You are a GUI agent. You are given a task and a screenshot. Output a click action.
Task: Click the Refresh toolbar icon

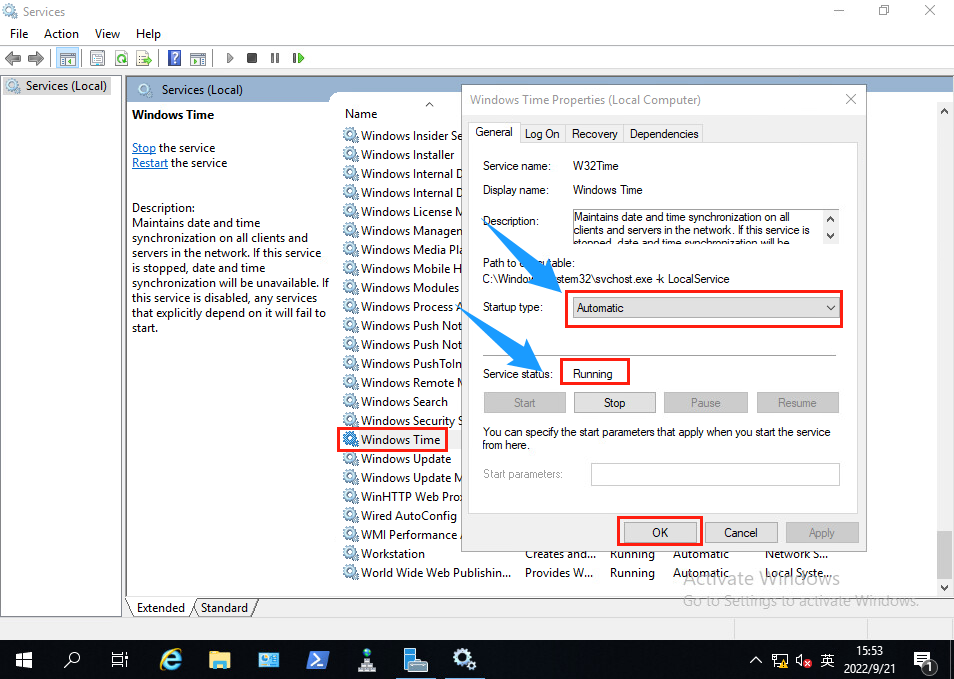(x=121, y=58)
